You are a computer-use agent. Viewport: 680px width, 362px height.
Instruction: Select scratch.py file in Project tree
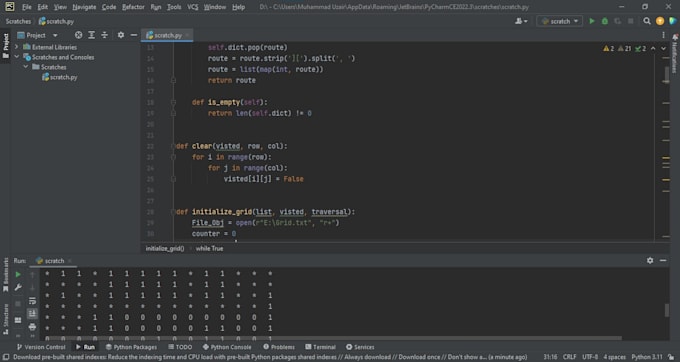(x=59, y=77)
